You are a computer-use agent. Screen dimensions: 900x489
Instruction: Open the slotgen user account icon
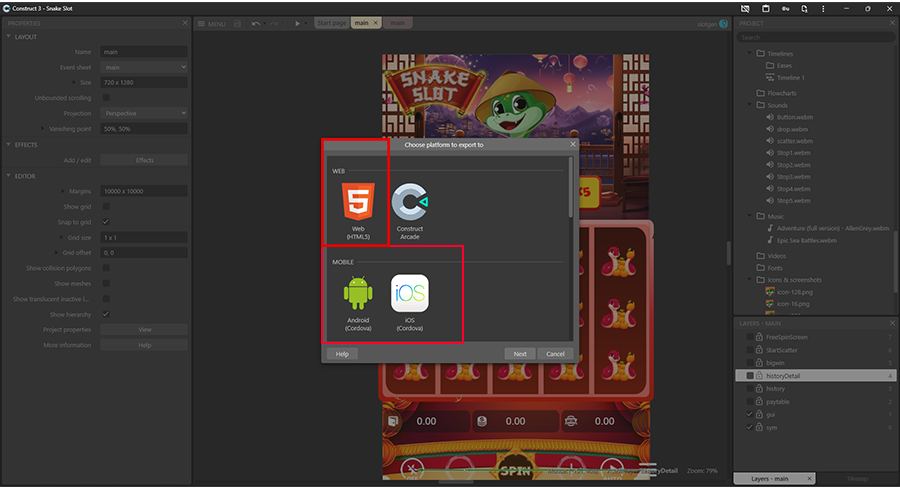723,24
